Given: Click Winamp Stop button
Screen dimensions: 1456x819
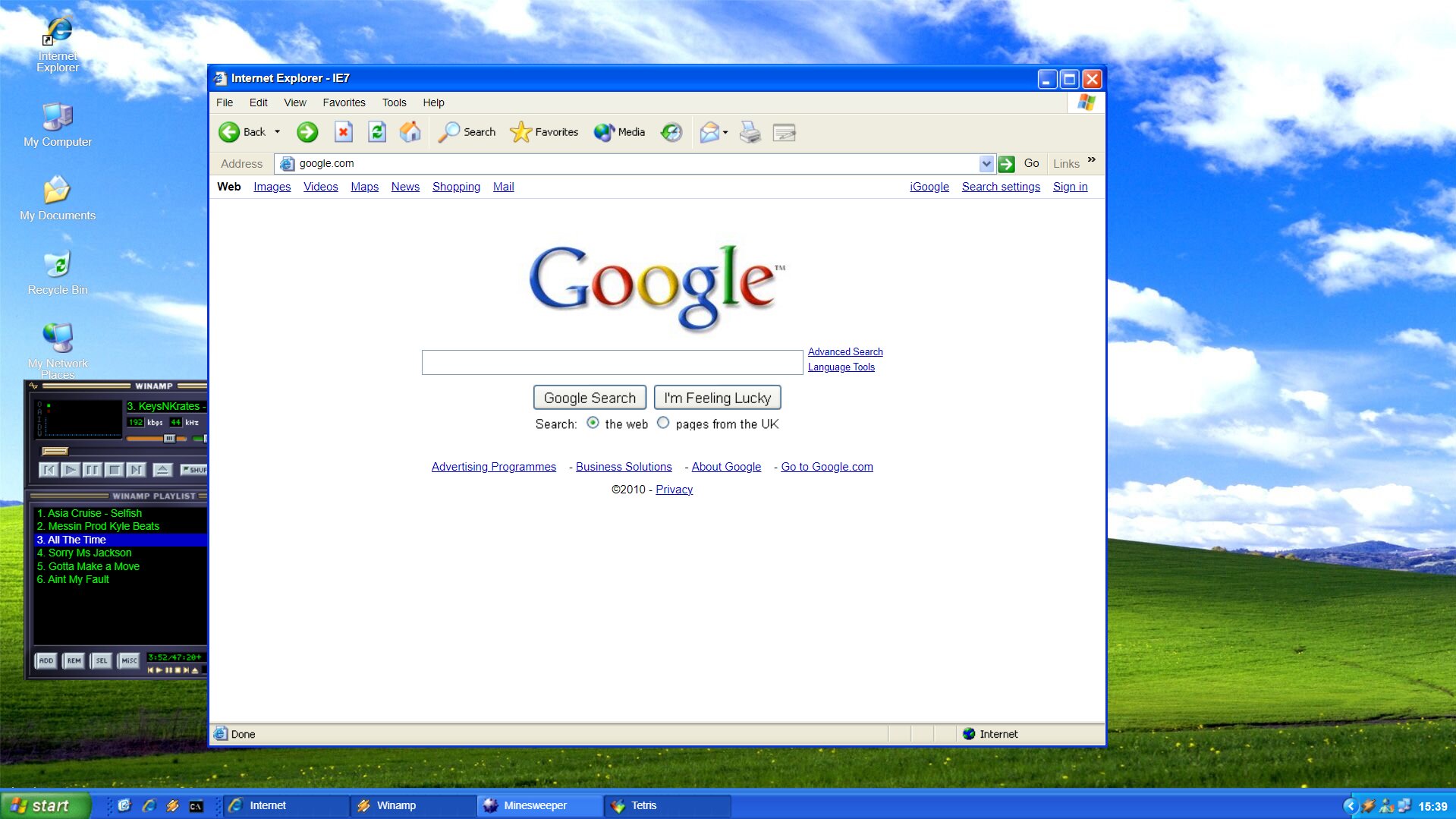Looking at the screenshot, I should click(x=115, y=470).
